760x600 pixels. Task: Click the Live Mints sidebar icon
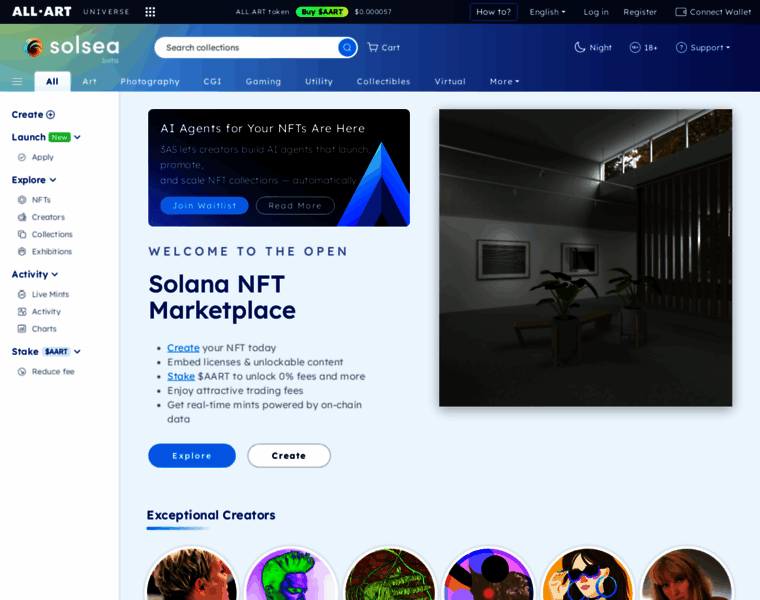tap(22, 294)
